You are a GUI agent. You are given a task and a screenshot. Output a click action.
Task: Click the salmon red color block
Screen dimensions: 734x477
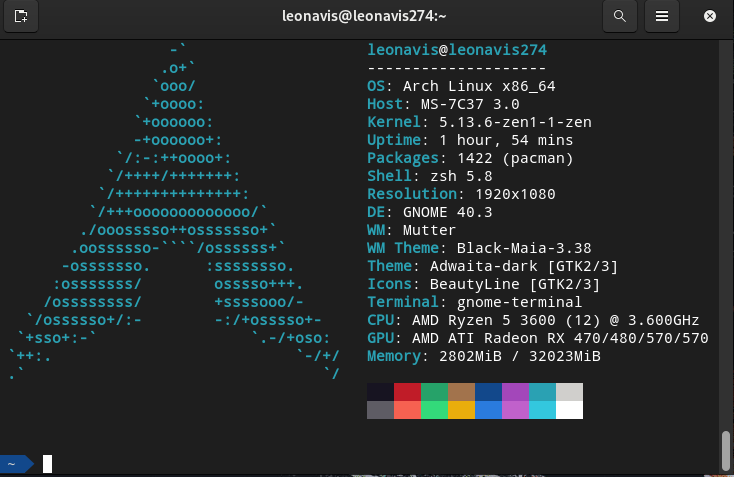(407, 410)
